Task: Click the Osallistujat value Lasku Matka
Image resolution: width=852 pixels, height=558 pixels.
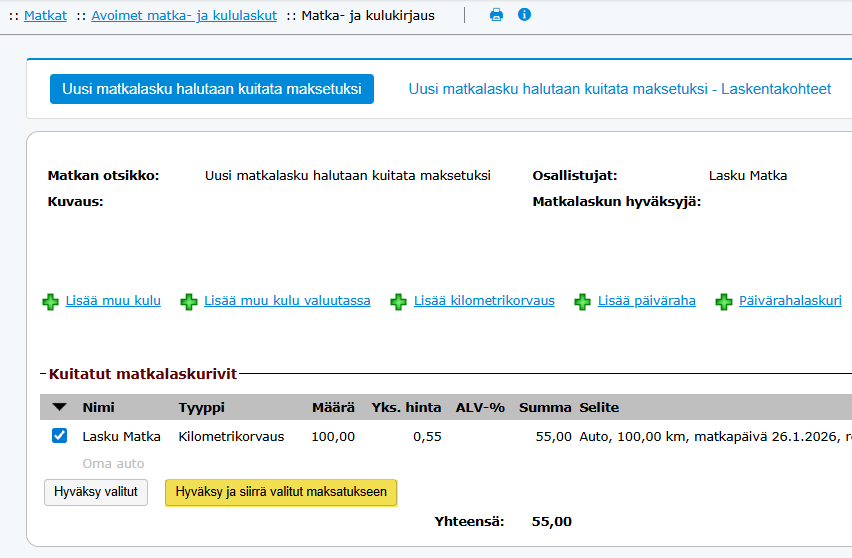Action: pyautogui.click(x=748, y=175)
